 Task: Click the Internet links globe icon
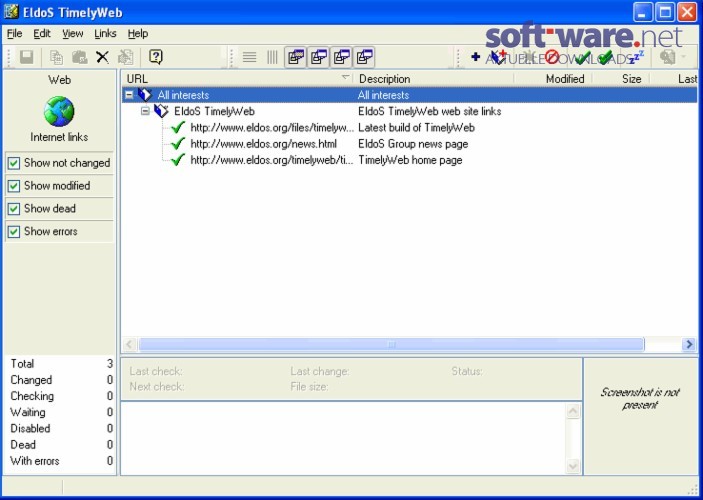59,111
